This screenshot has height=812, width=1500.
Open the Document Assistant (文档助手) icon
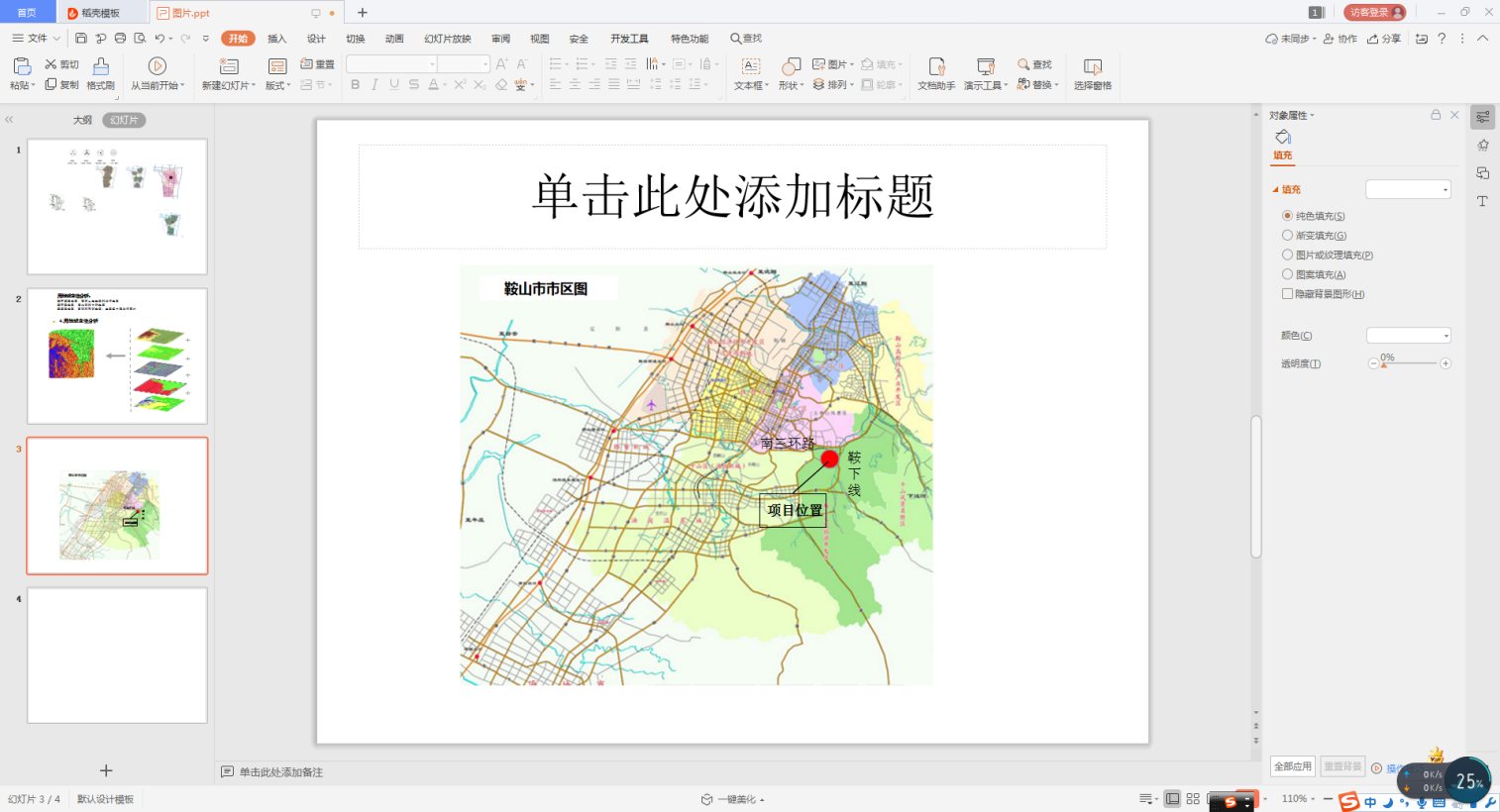[936, 66]
